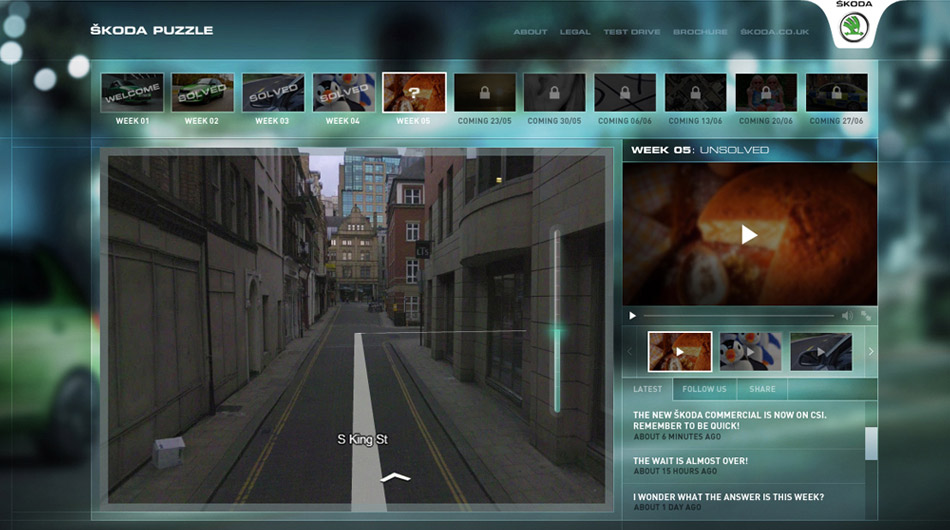Open the solved Week 02 puzzle thumbnail
950x530 pixels.
tap(202, 93)
